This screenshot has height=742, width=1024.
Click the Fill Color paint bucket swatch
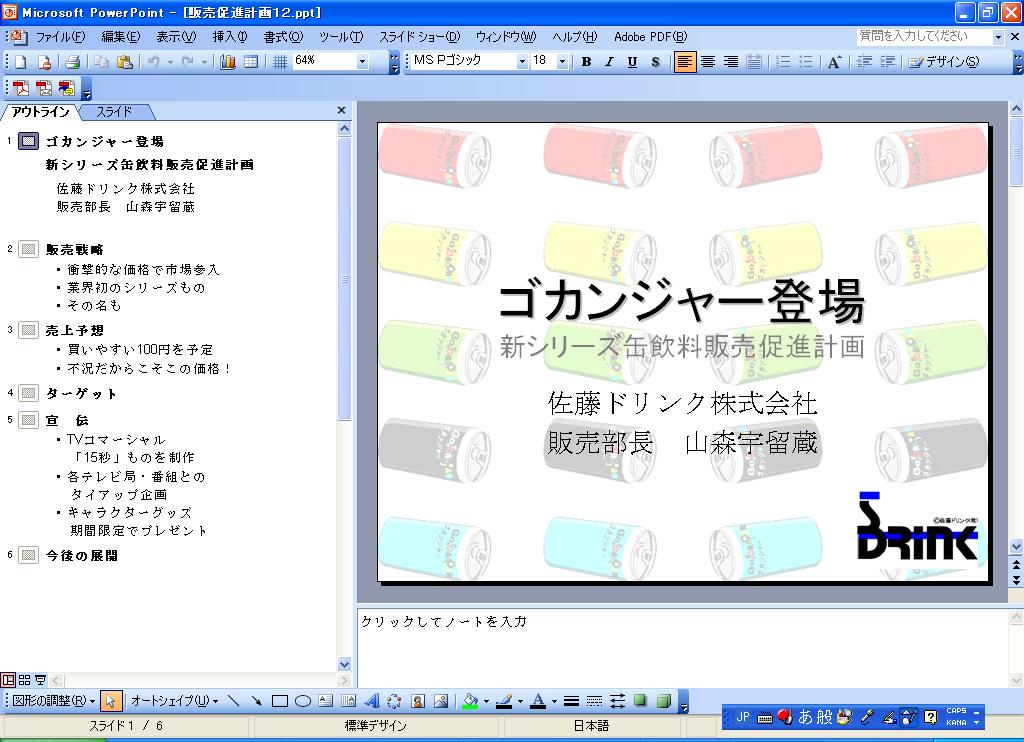(471, 701)
